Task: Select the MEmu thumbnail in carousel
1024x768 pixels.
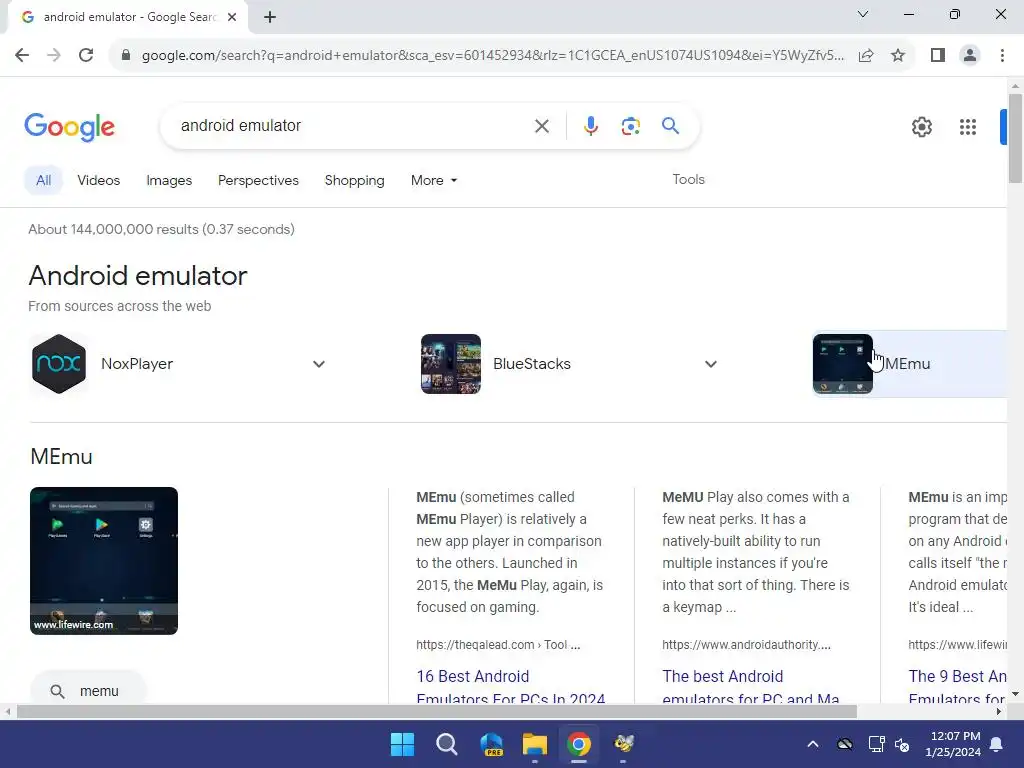Action: [842, 364]
